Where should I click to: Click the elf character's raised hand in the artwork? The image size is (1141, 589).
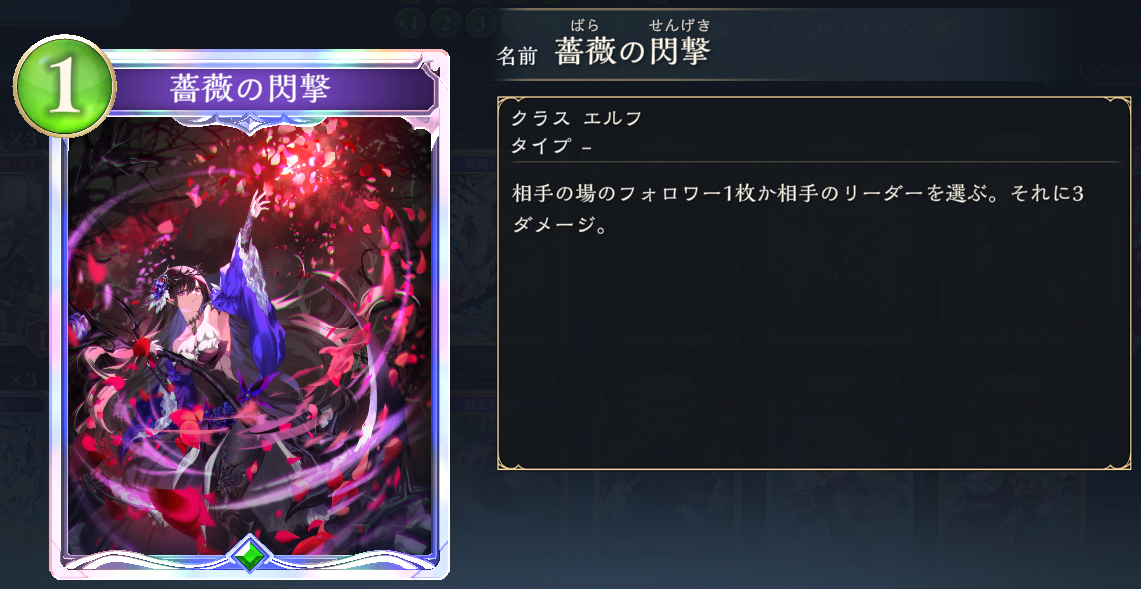[259, 202]
